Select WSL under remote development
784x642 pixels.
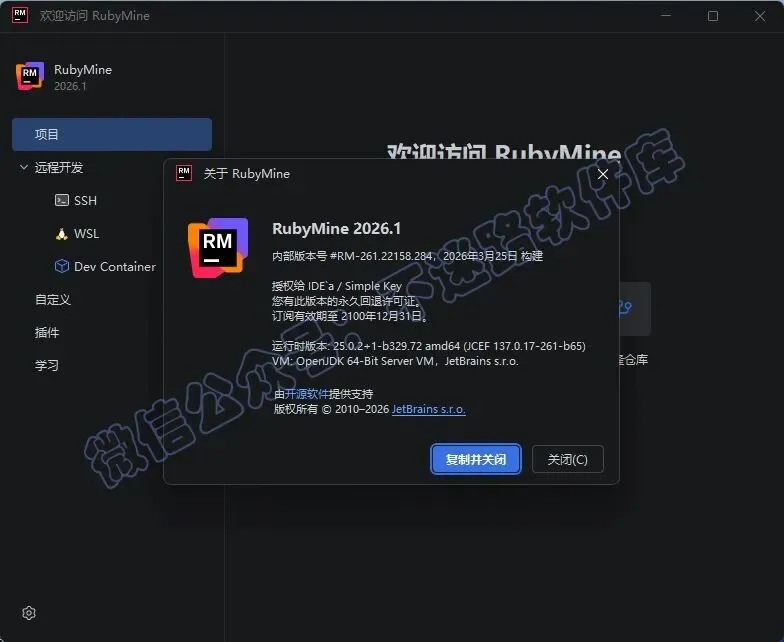pyautogui.click(x=86, y=234)
